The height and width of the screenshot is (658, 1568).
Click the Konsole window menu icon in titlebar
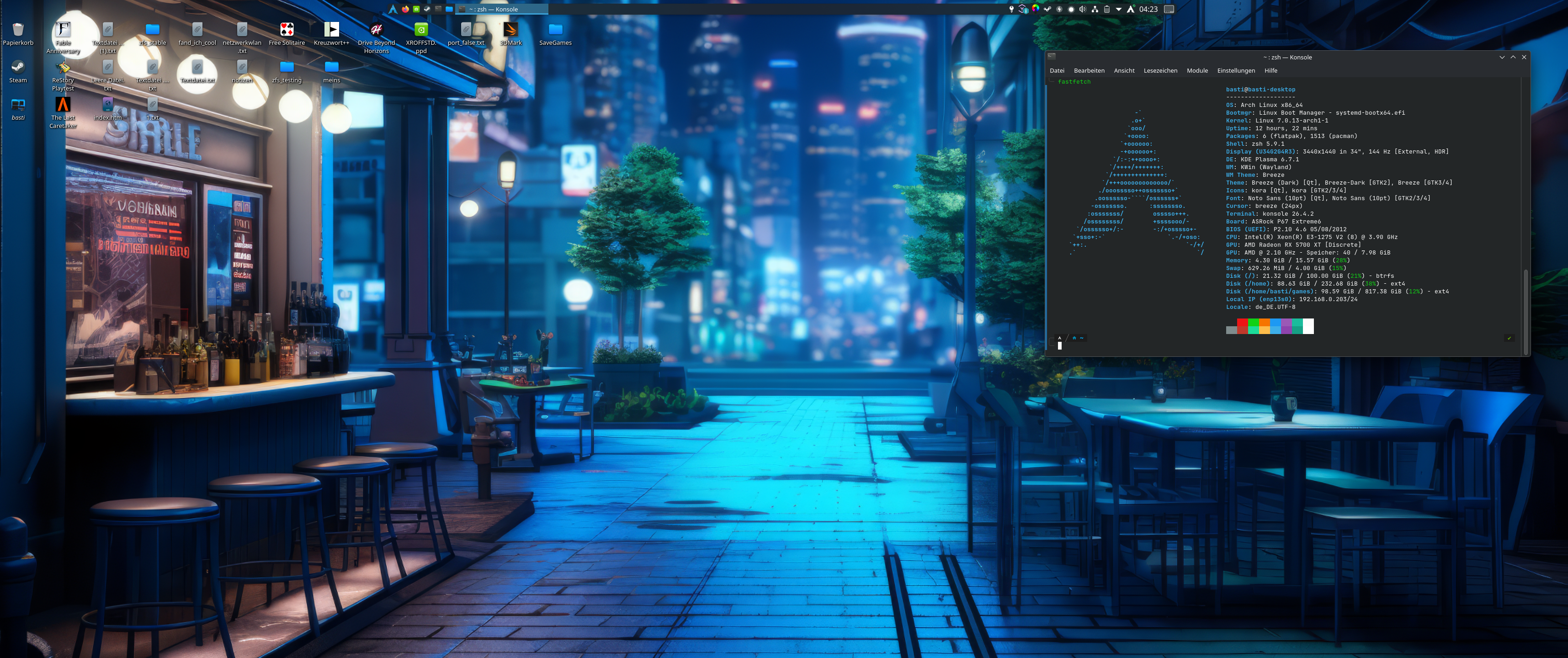[x=1052, y=56]
